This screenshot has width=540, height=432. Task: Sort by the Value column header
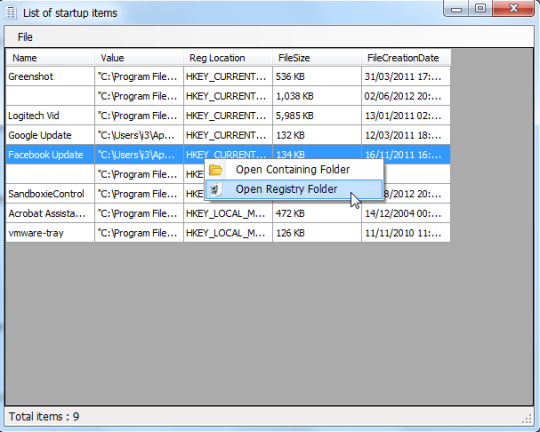click(x=139, y=58)
